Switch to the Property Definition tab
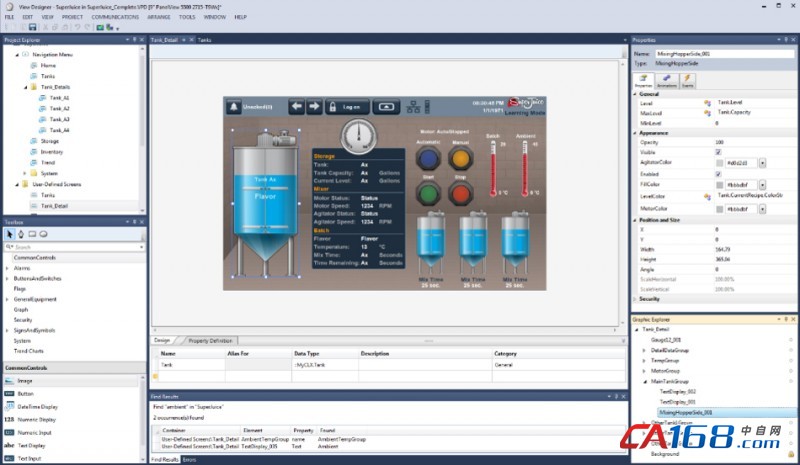The width and height of the screenshot is (800, 465). point(211,341)
